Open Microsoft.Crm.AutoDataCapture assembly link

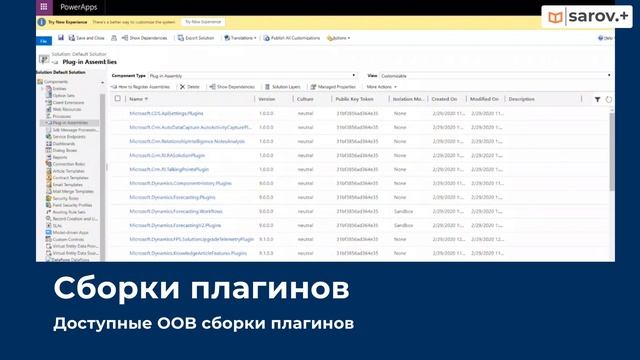[190, 127]
